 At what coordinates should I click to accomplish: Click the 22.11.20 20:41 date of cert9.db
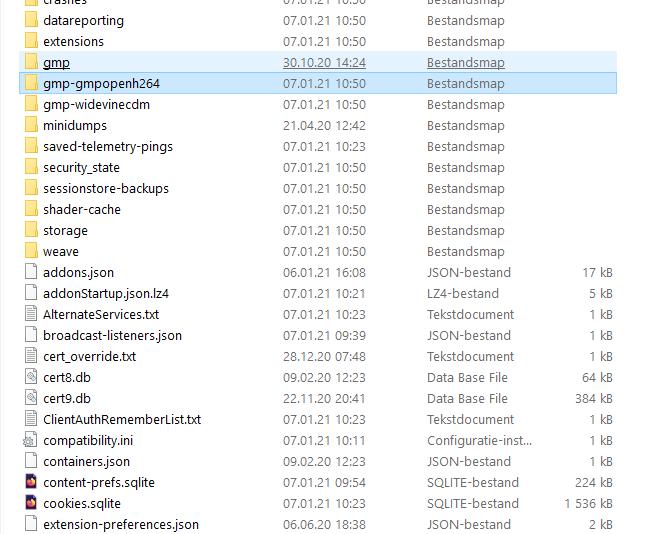324,398
